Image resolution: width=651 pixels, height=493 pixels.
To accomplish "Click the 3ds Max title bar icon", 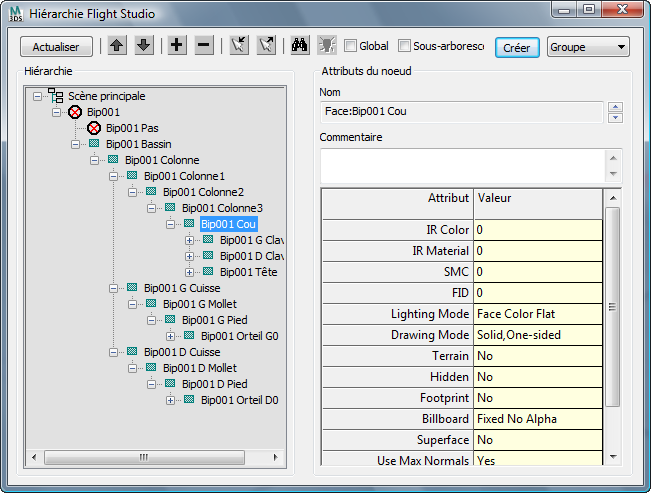I will [x=16, y=14].
